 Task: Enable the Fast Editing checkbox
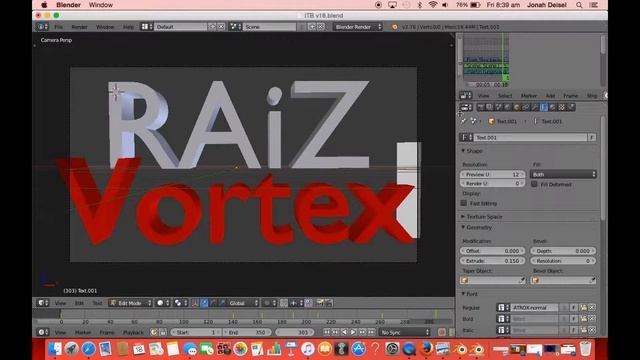click(x=464, y=203)
